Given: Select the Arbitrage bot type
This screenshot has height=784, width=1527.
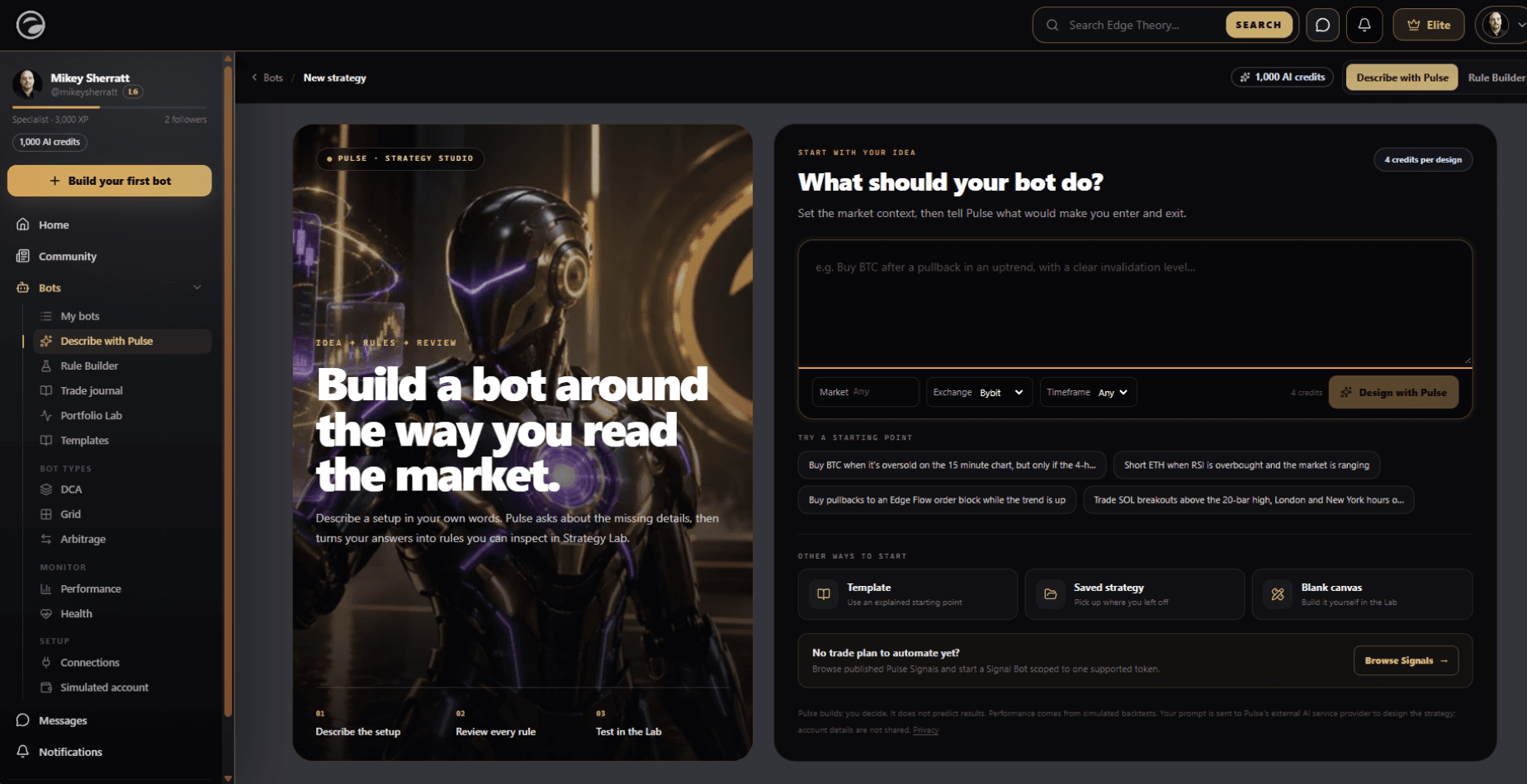Looking at the screenshot, I should click(83, 539).
